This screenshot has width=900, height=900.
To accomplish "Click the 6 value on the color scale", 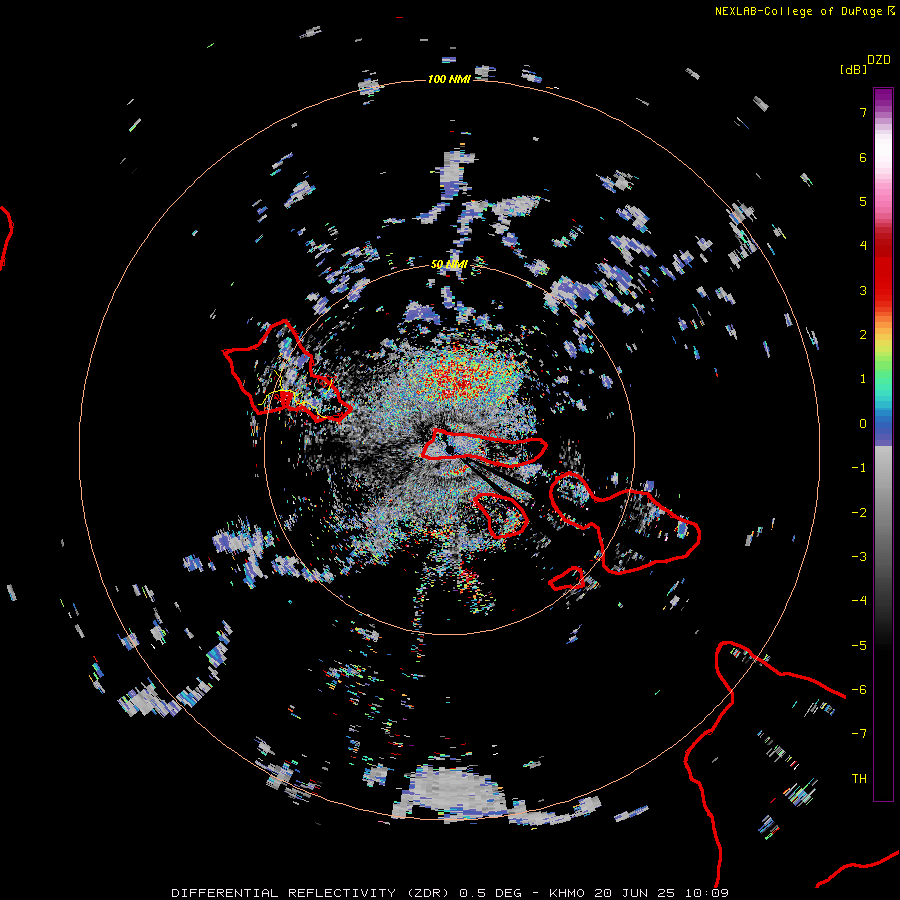I will point(863,157).
